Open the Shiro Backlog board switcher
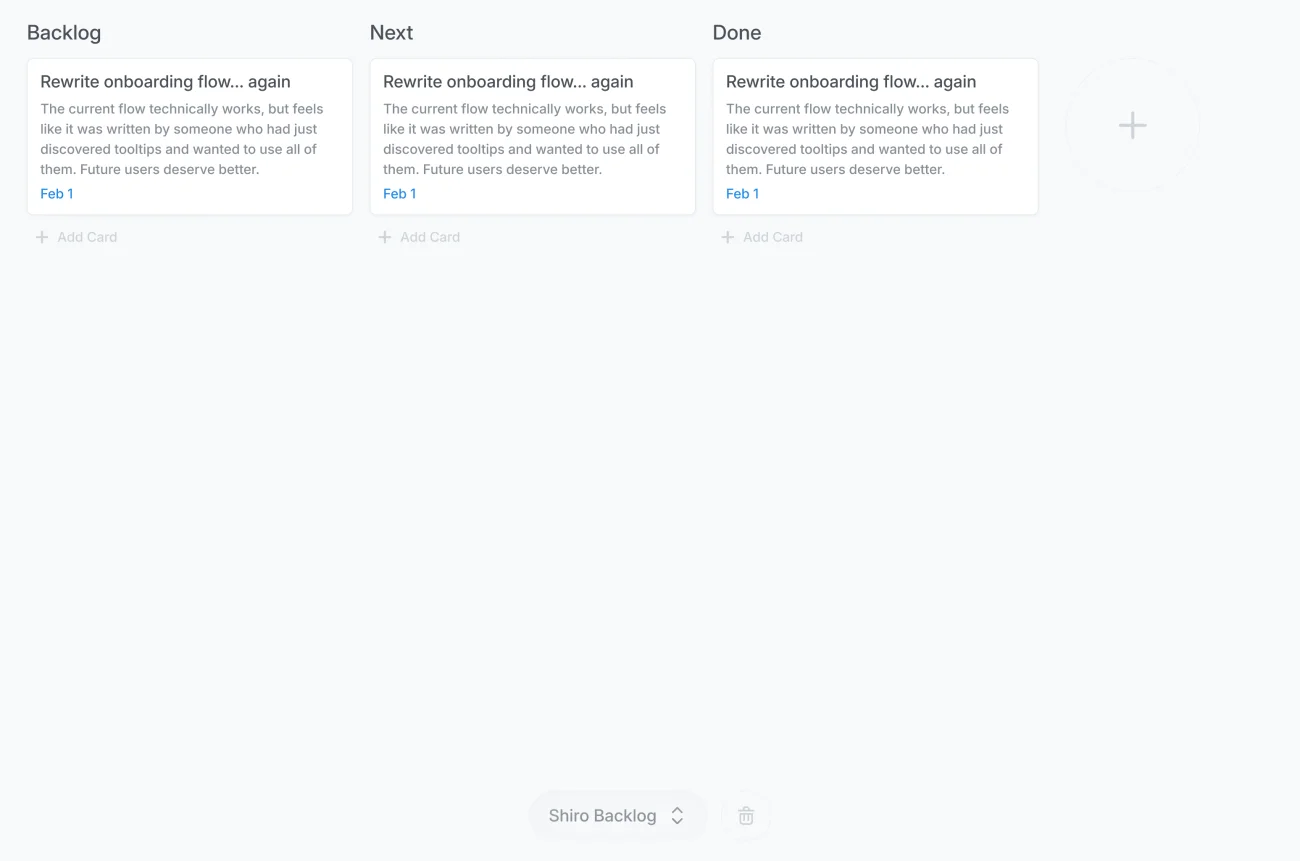Viewport: 1300px width, 861px height. click(617, 816)
